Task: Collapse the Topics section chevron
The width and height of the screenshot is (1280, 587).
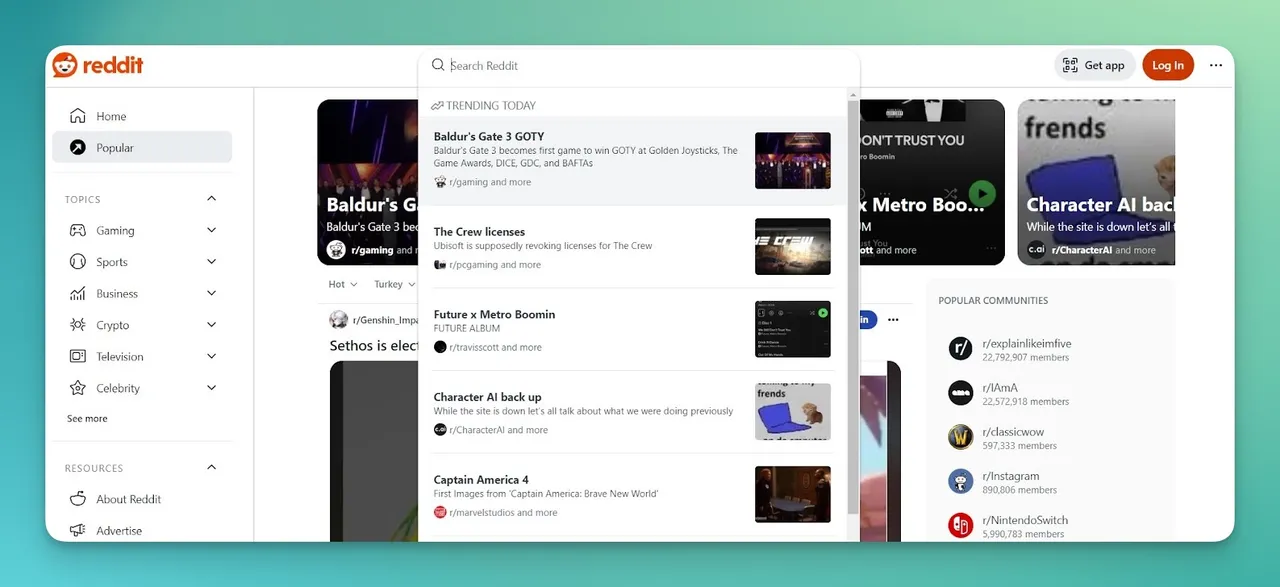Action: tap(211, 199)
